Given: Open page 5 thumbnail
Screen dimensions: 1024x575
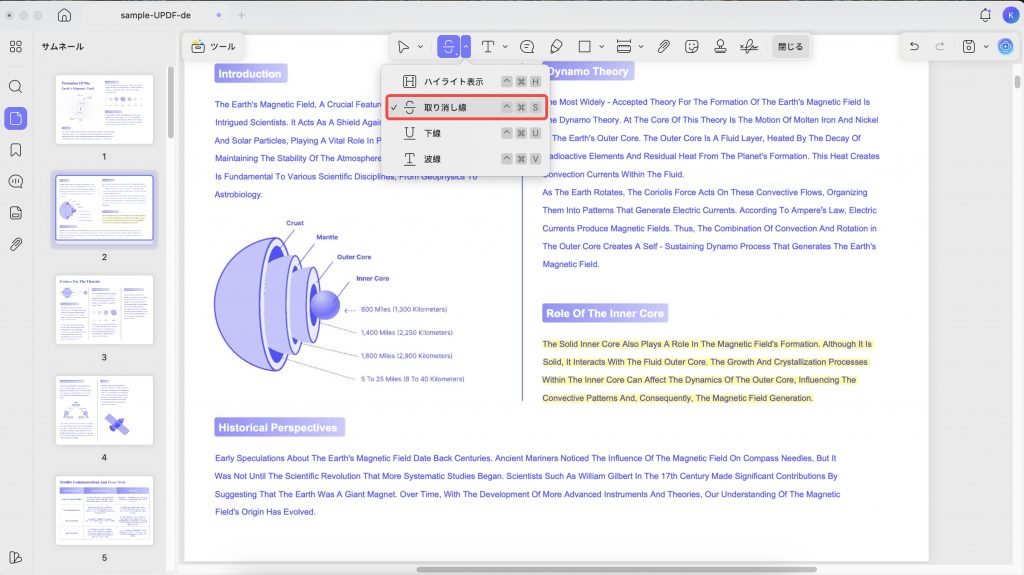Looking at the screenshot, I should coord(104,510).
